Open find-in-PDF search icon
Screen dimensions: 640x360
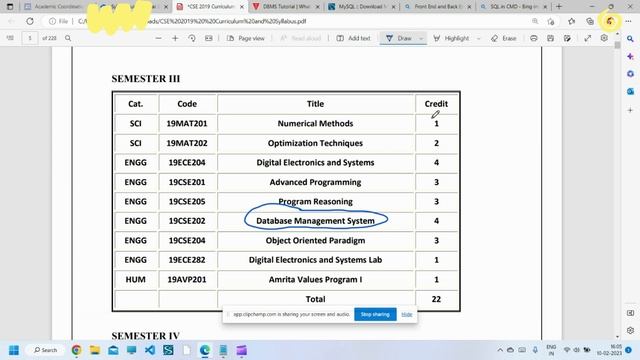[x=68, y=38]
